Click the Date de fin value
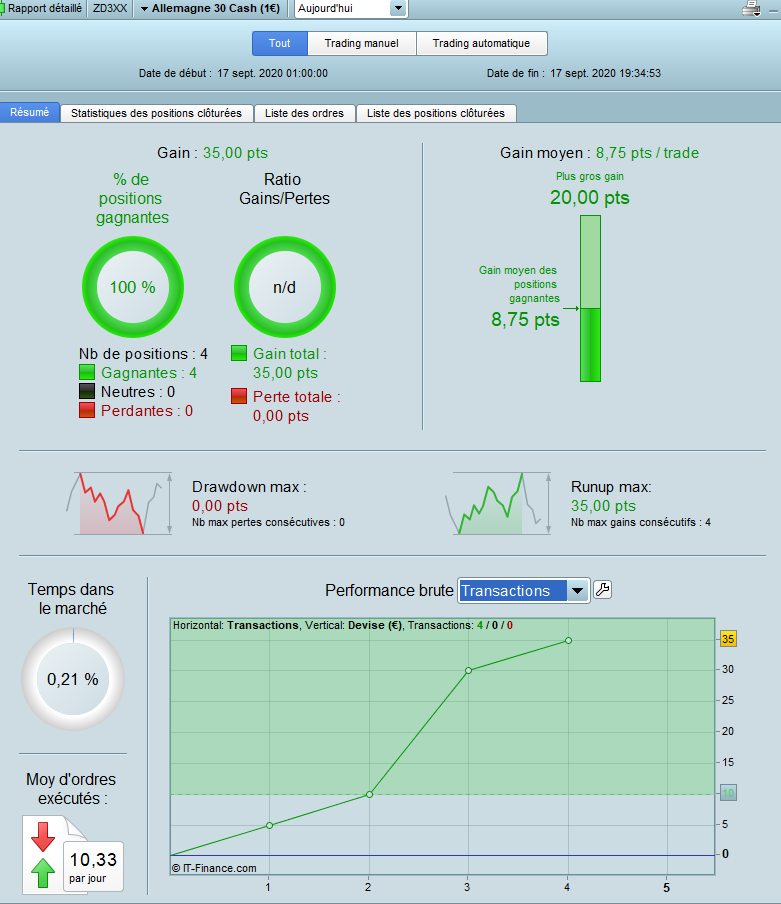This screenshot has height=904, width=781. click(x=606, y=73)
